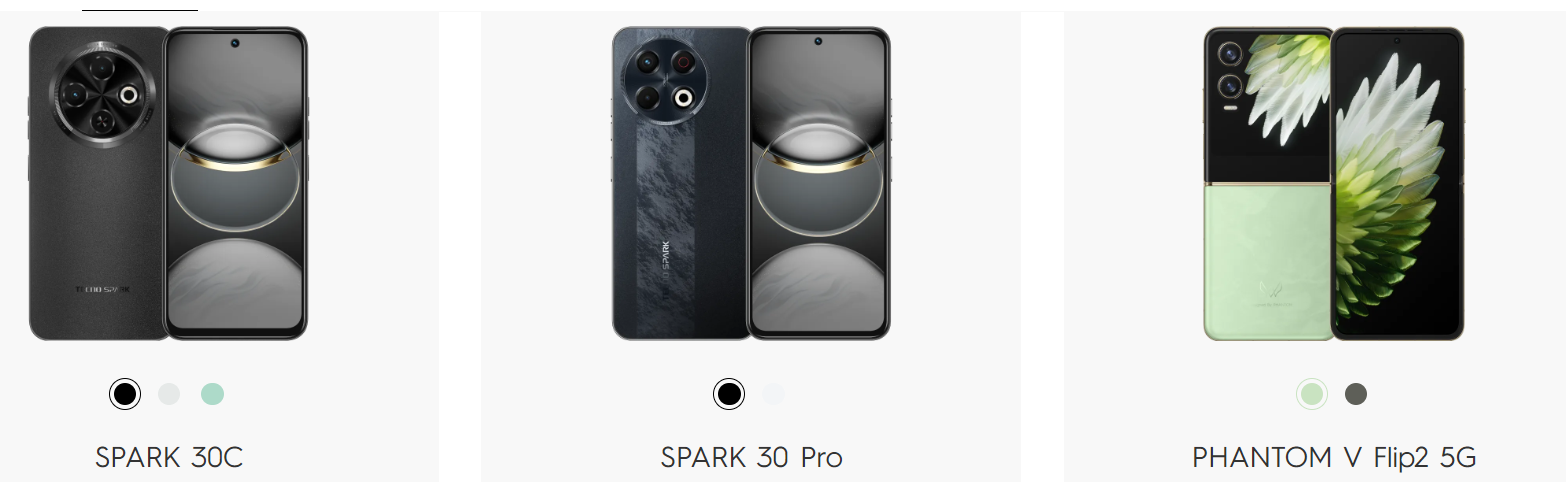1566x482 pixels.
Task: Click the SPARK 30 Pro back-side phone image
Action: pyautogui.click(x=681, y=184)
